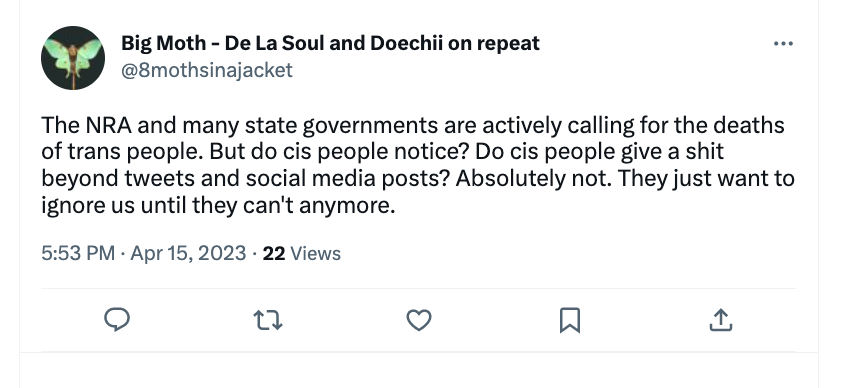Click the word Views beside 22
846x388 pixels.
316,253
